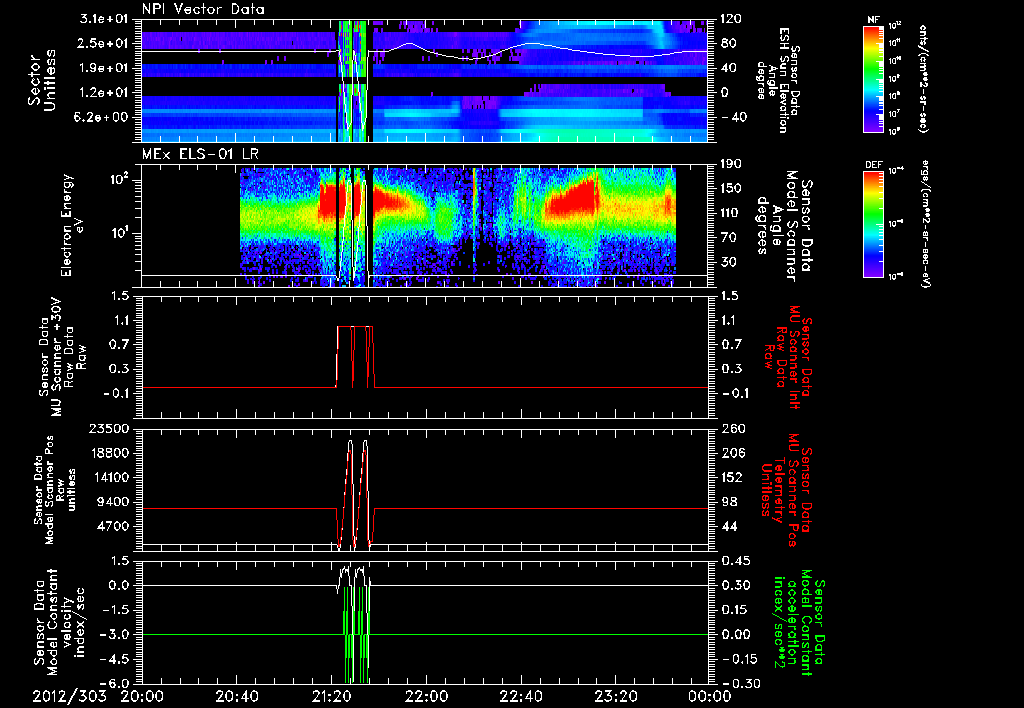Screen dimensions: 1024x708
Task: Click the 'NF' label above the color bar
Action: pos(873,20)
